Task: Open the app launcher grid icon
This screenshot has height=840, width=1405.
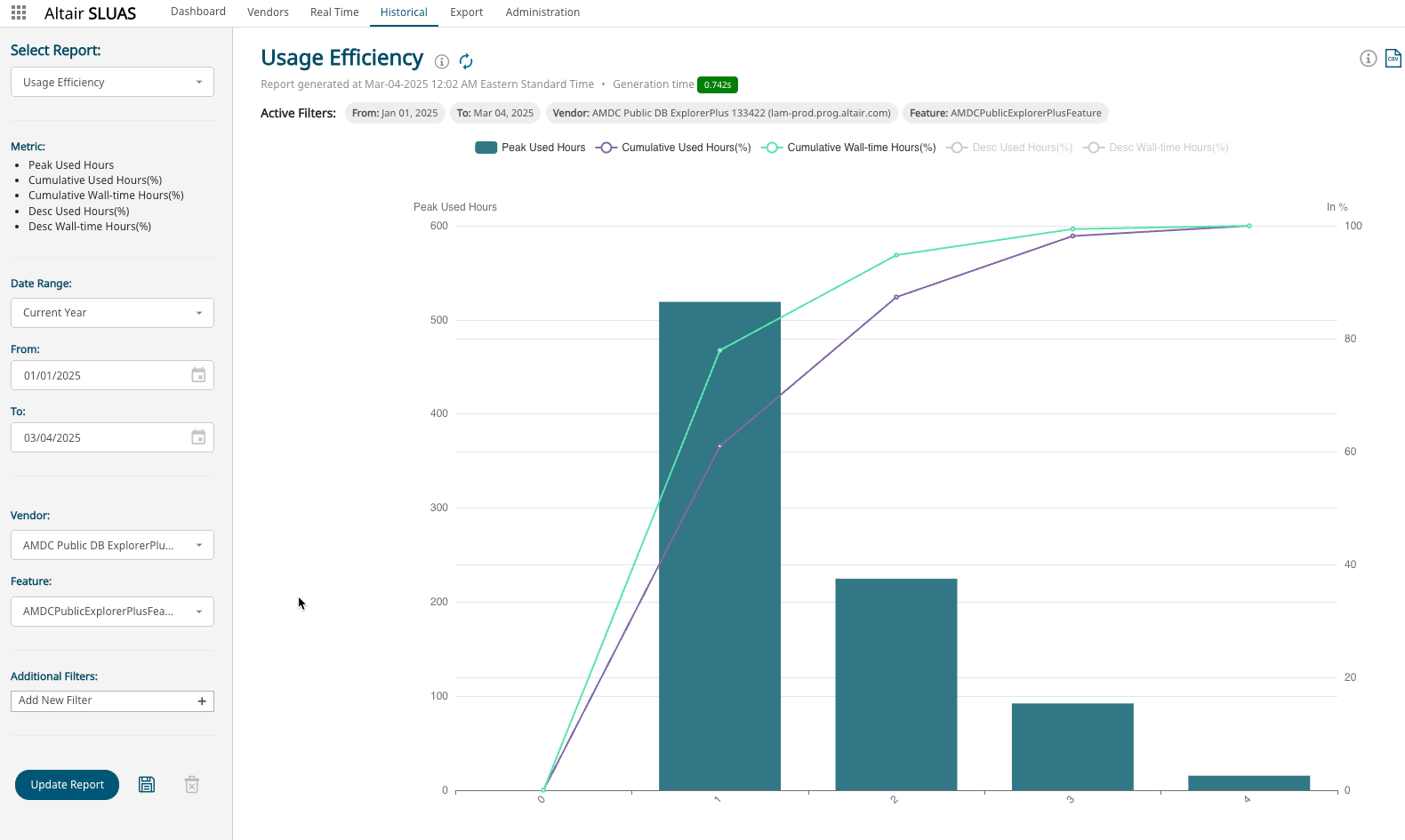Action: coord(19,12)
